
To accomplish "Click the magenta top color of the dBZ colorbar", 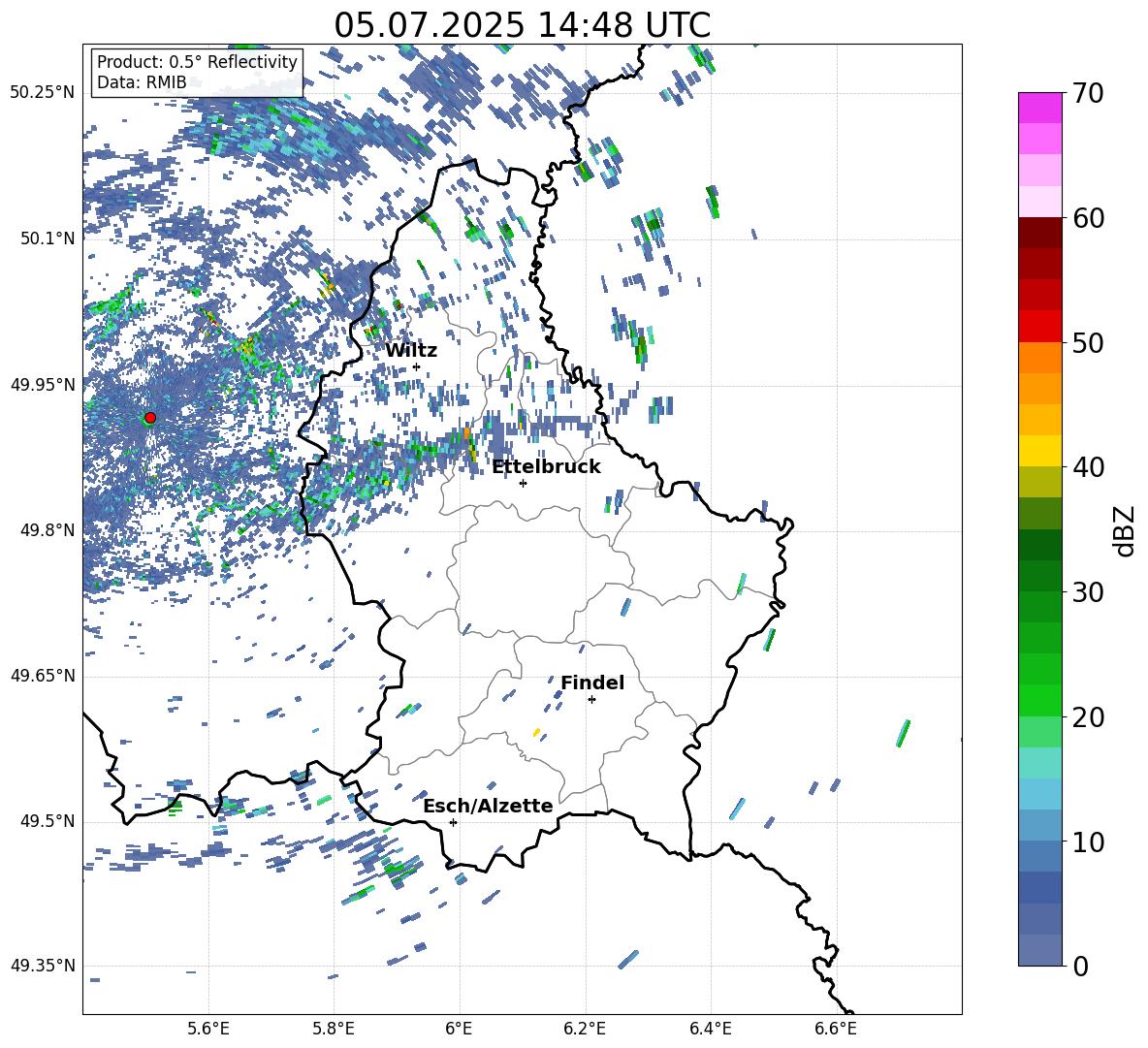I will pos(1039,108).
